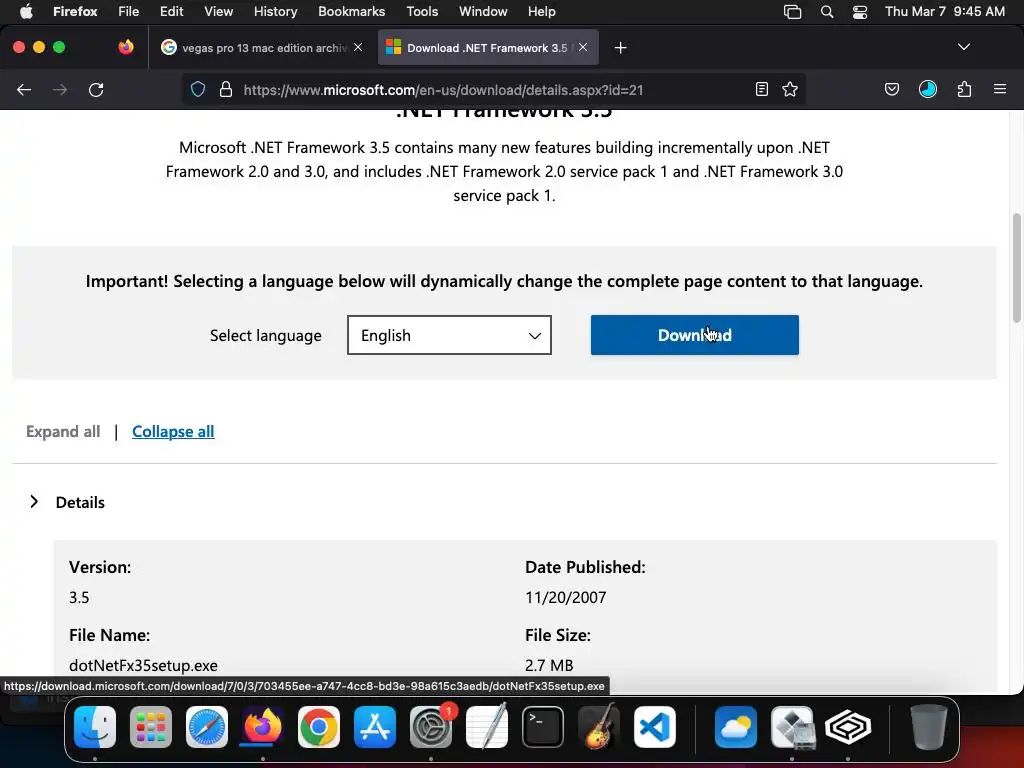Click the pinned Firefox tab icon
The image size is (1024, 768).
click(126, 47)
